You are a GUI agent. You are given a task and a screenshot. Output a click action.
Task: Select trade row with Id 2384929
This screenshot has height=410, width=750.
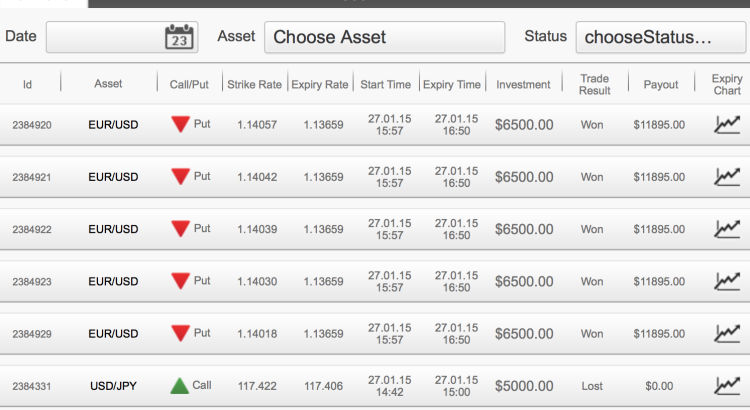pyautogui.click(x=375, y=333)
